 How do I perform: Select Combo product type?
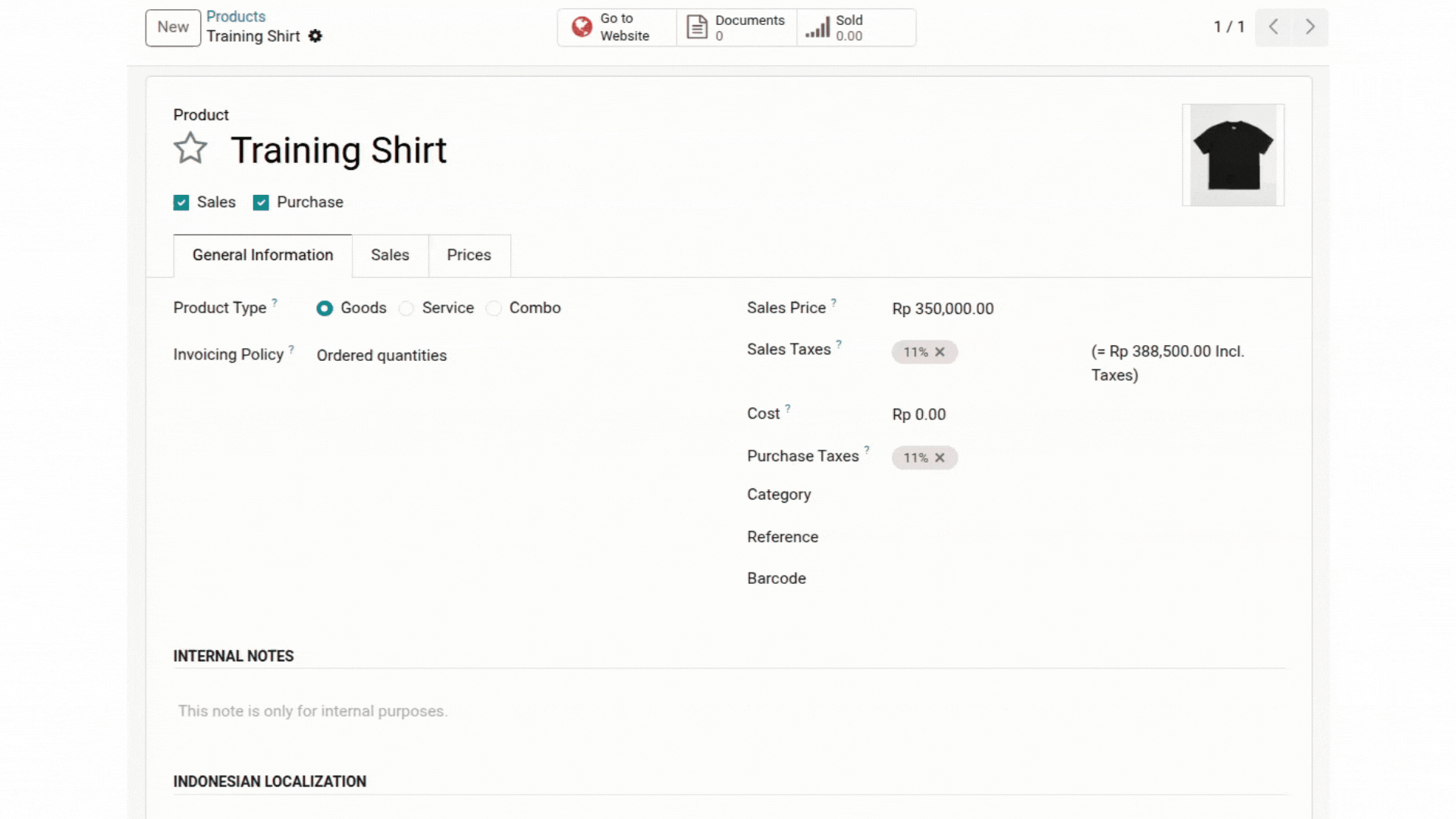coord(494,309)
